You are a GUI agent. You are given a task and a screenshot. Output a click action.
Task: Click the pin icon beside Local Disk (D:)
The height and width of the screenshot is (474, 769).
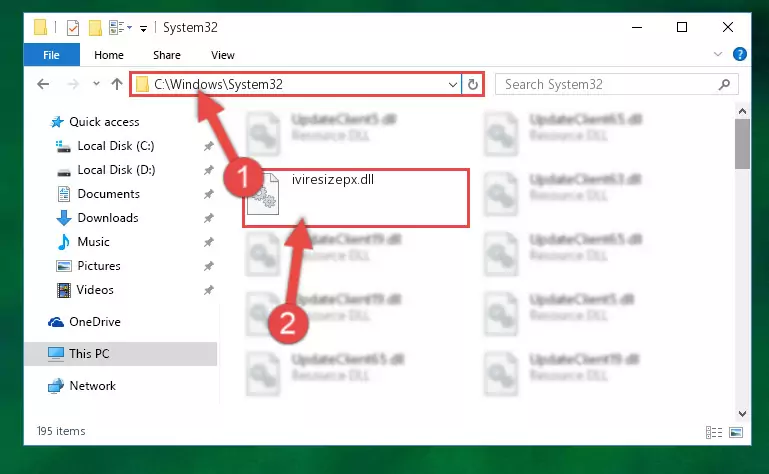pos(208,170)
